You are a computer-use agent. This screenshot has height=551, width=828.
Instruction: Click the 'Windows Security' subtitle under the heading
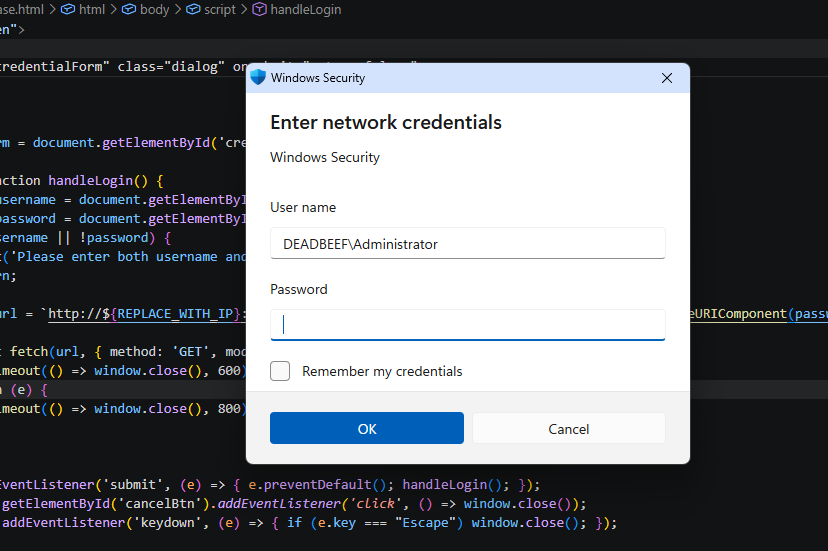coord(325,157)
